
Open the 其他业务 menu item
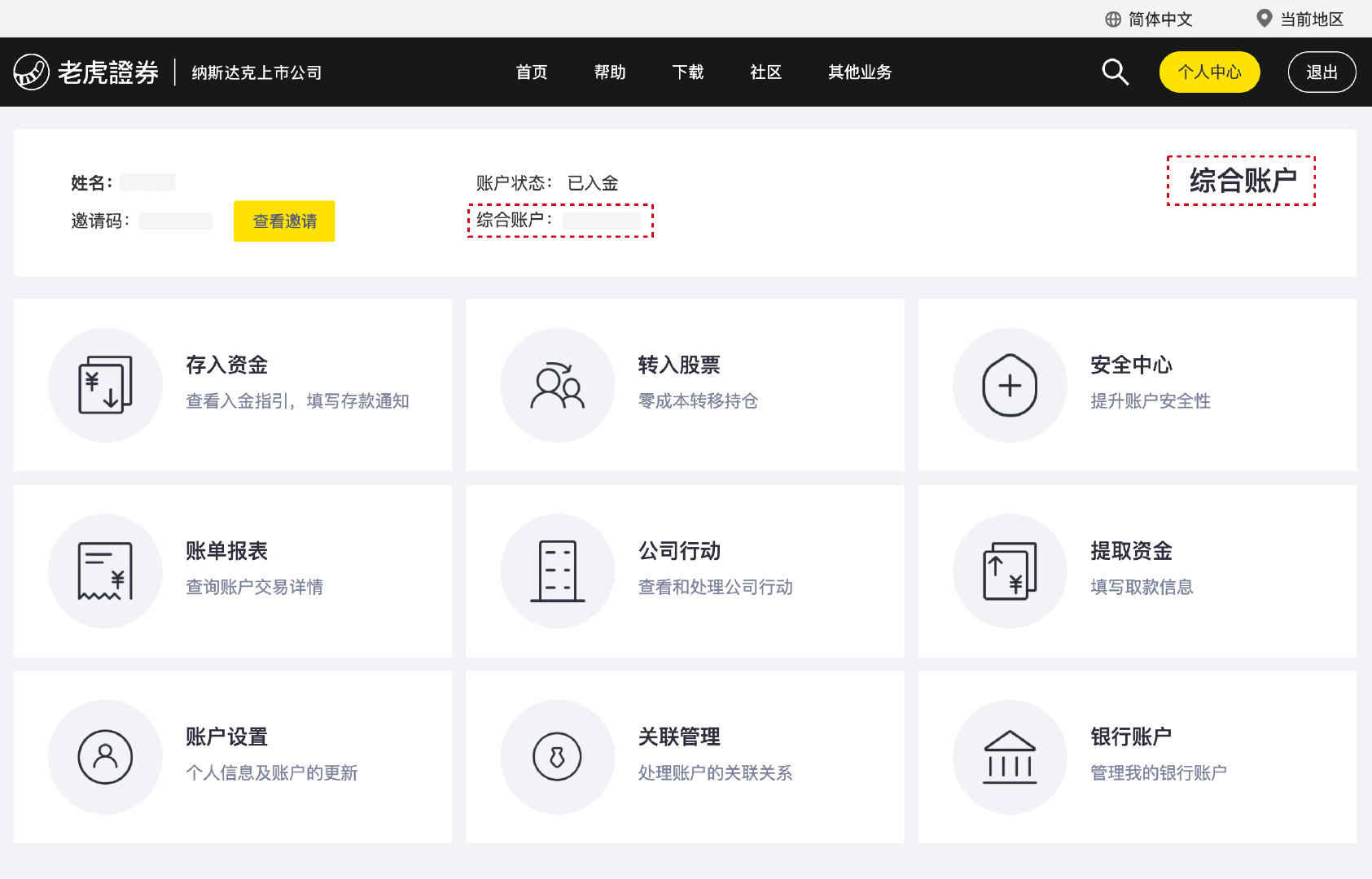click(x=860, y=72)
